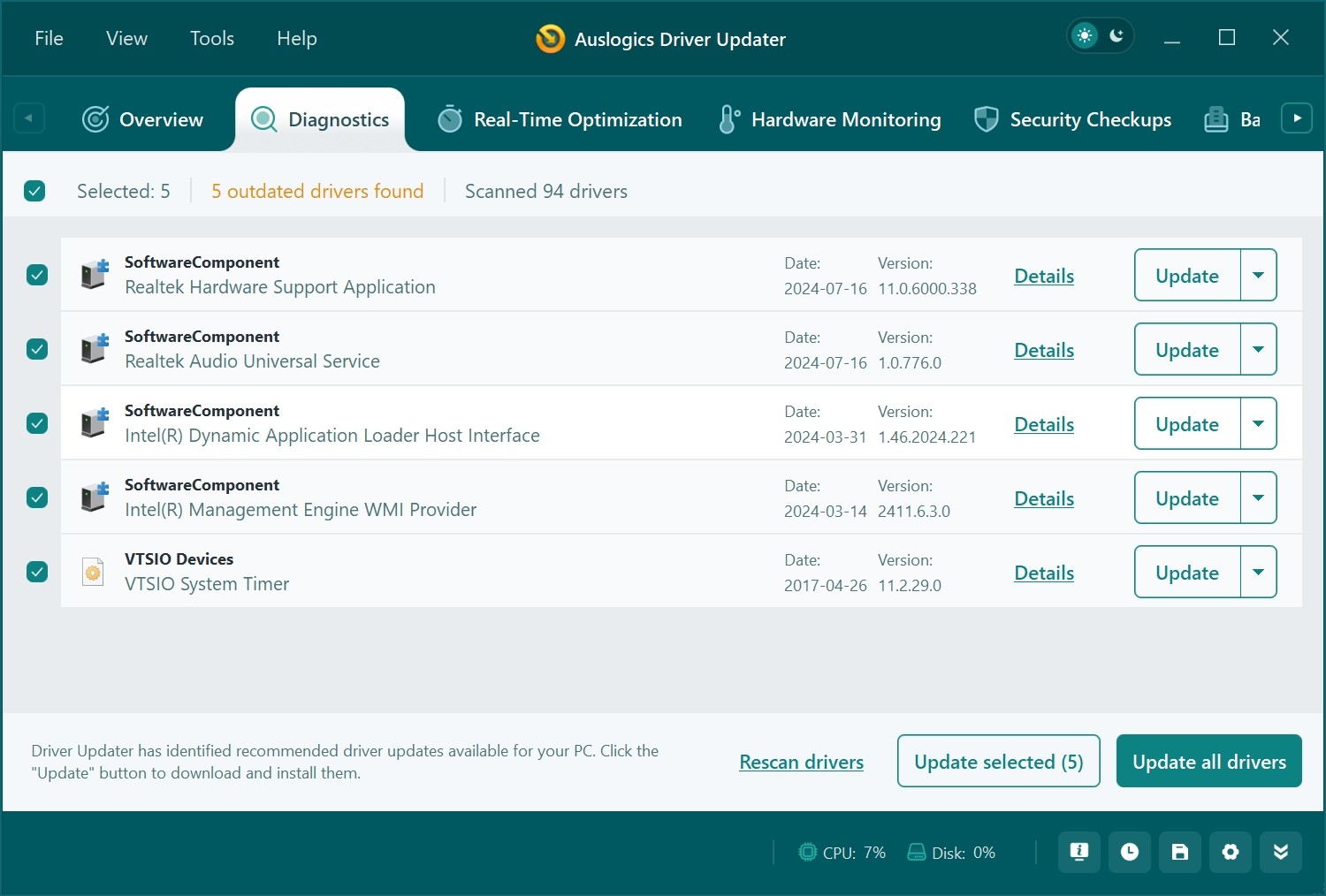Click the VTSIO System Timer file icon
Screen dimensions: 1326x896
click(x=93, y=572)
